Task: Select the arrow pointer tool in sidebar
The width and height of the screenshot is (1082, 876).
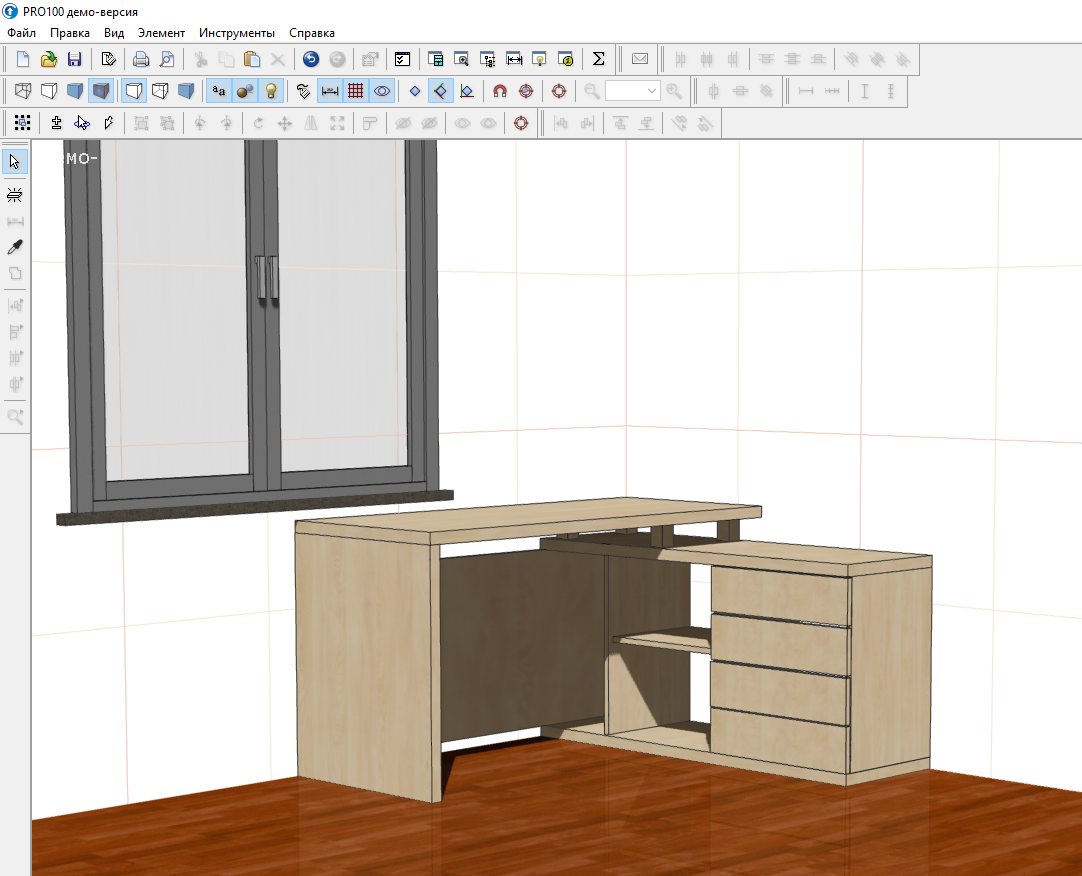Action: click(14, 162)
